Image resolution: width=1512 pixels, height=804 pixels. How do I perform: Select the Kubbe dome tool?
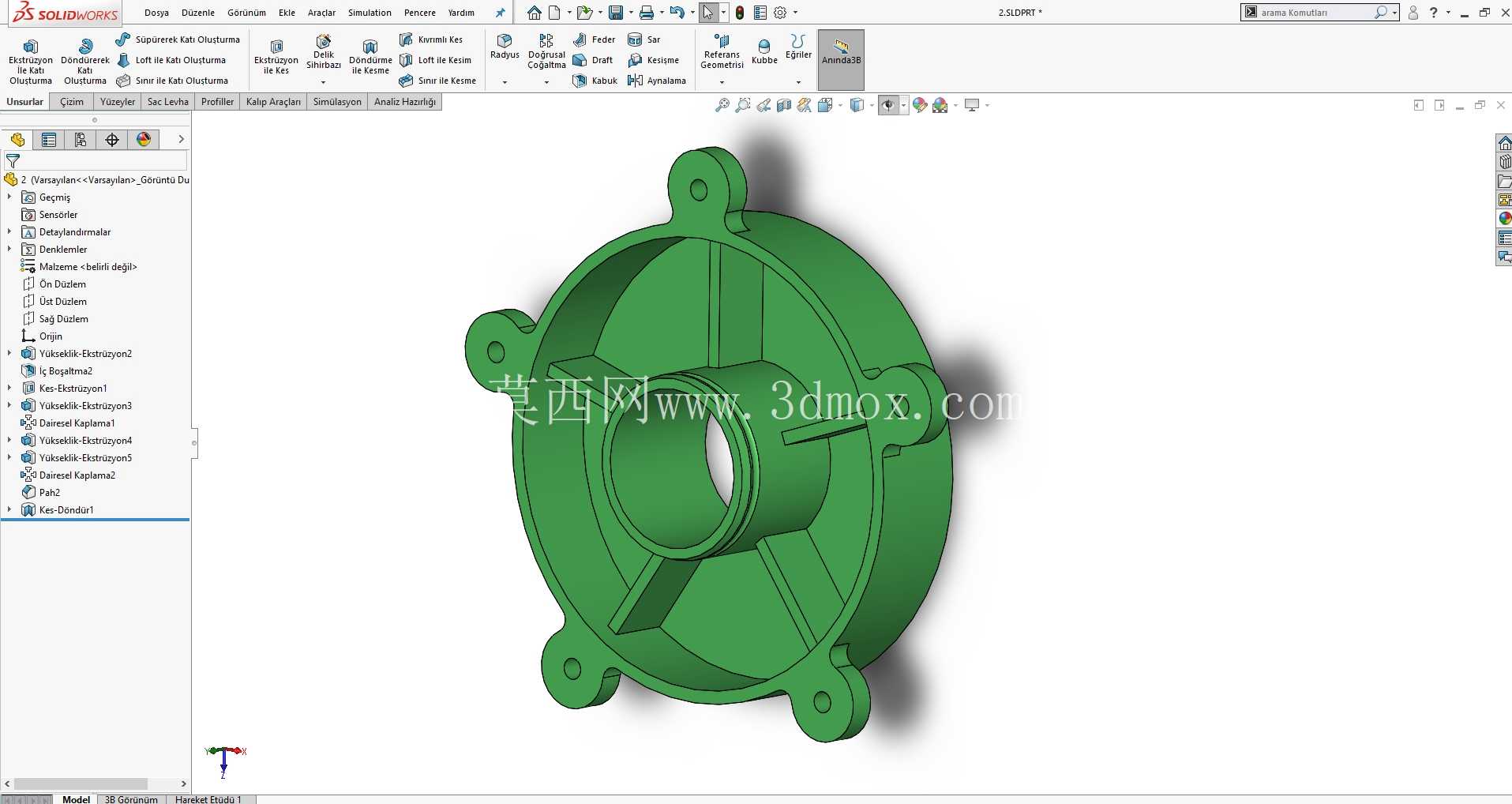[764, 51]
